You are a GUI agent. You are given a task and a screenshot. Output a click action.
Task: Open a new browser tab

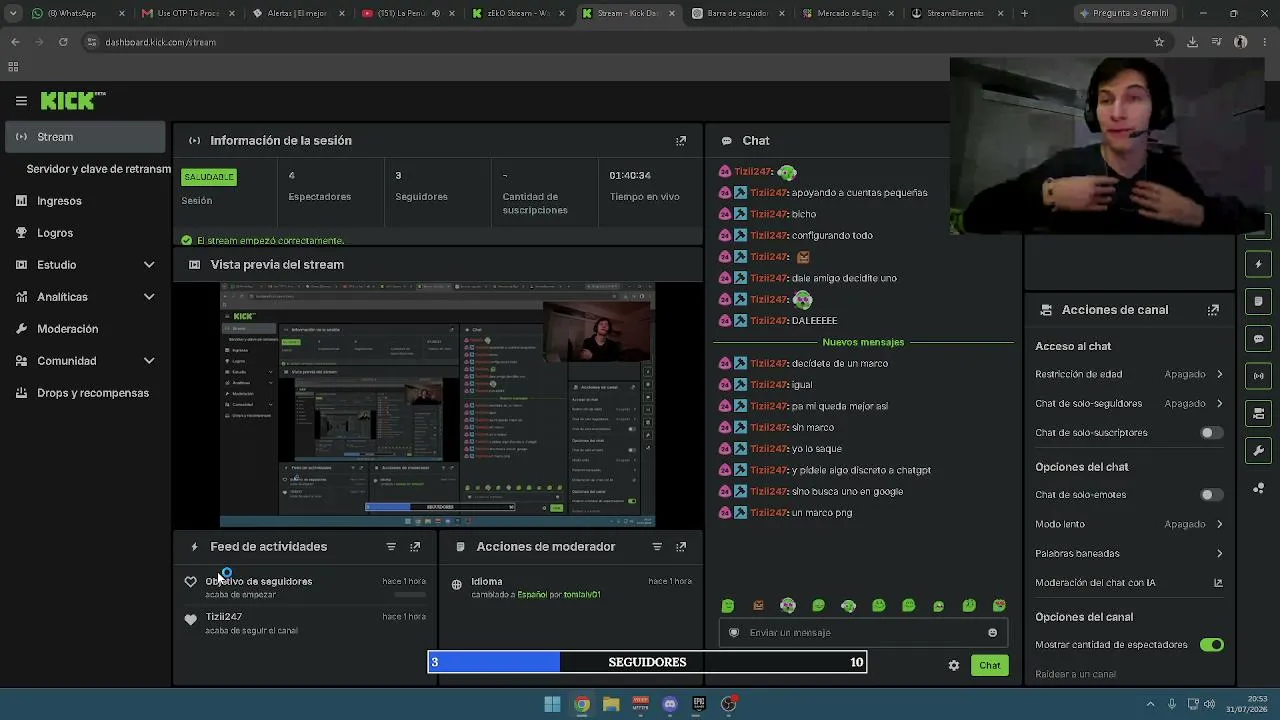click(1024, 13)
